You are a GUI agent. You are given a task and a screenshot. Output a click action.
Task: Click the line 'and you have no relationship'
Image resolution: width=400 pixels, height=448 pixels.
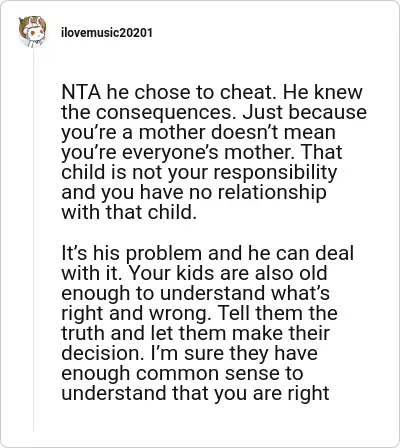[x=194, y=192]
